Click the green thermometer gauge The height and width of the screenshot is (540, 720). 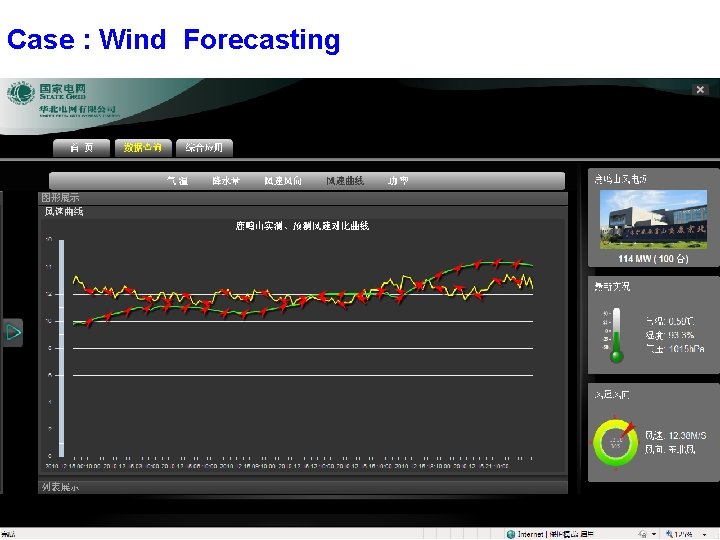click(x=616, y=335)
